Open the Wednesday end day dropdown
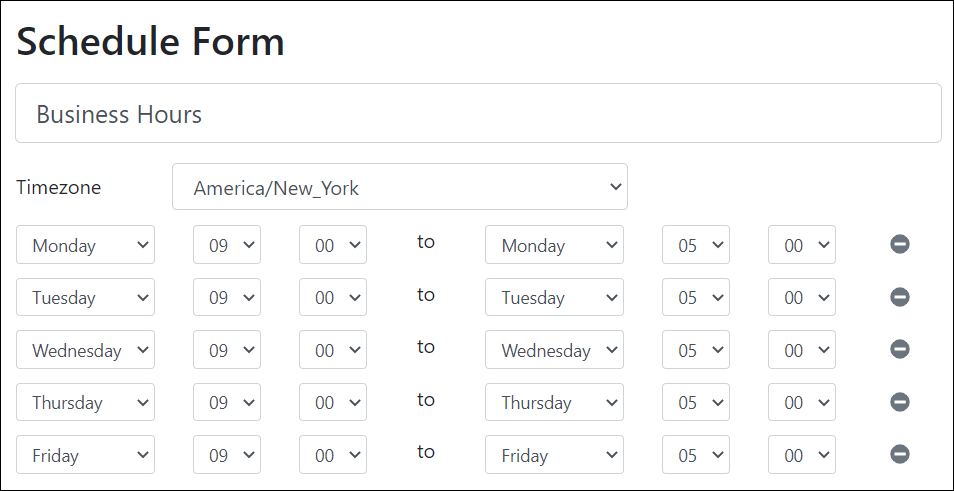Screen dimensions: 954x491 554,350
